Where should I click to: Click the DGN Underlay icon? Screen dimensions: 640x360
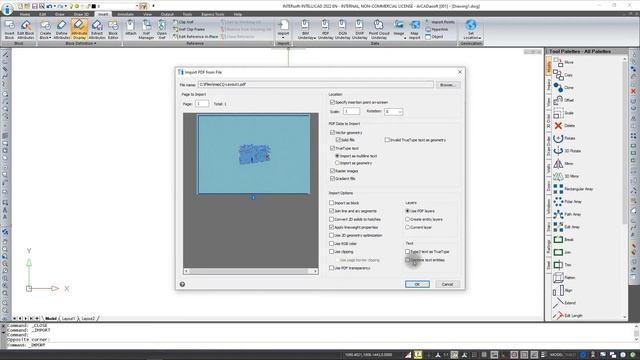[x=342, y=29]
